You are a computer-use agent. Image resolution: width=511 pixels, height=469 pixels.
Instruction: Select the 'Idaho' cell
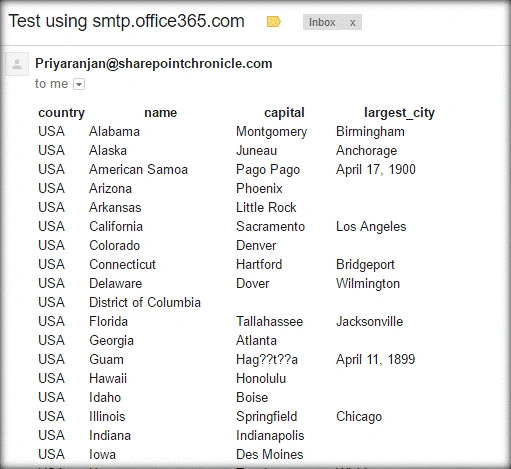pos(105,397)
